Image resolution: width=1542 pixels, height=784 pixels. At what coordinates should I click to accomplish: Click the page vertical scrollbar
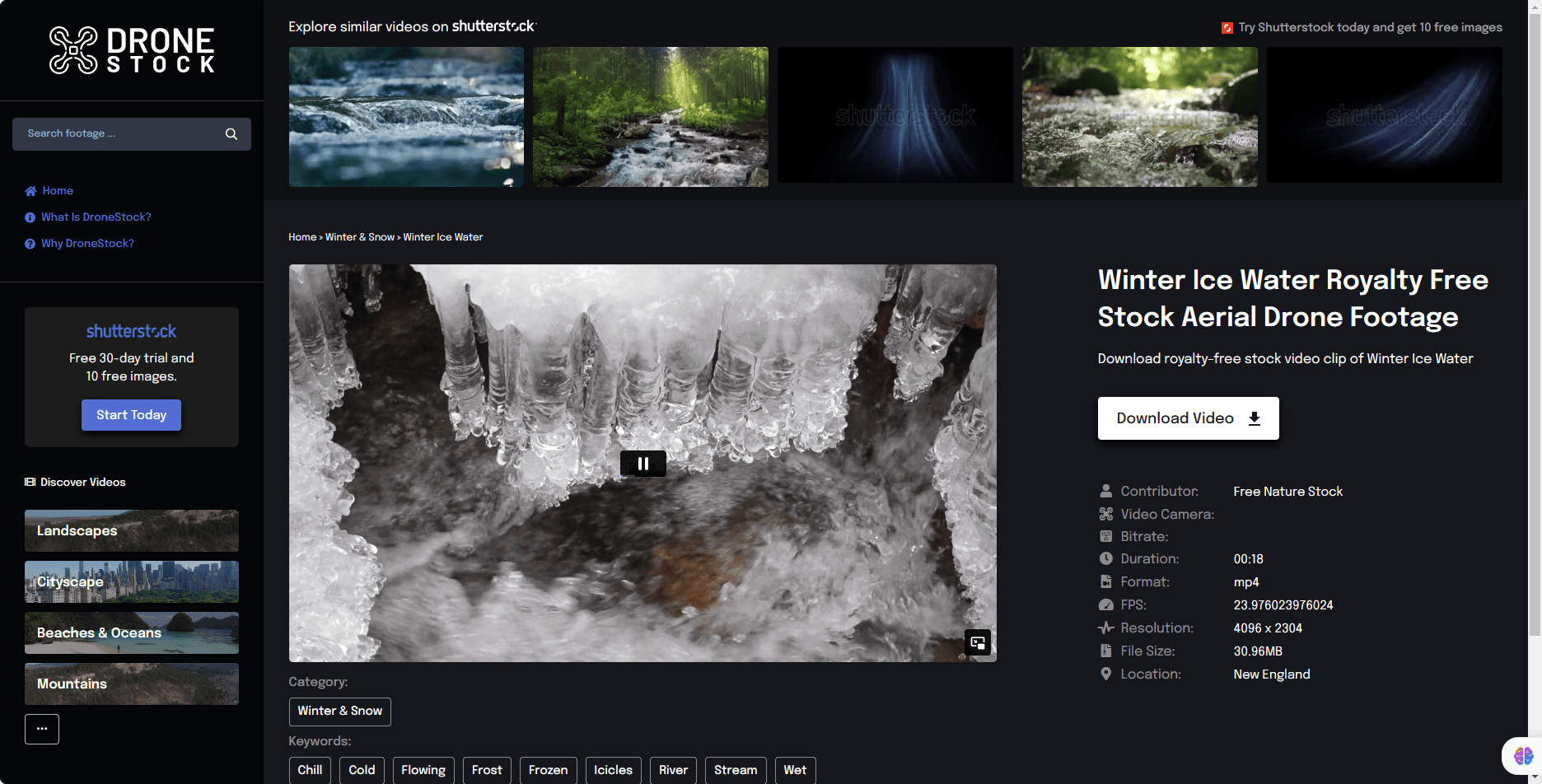pos(1535,329)
